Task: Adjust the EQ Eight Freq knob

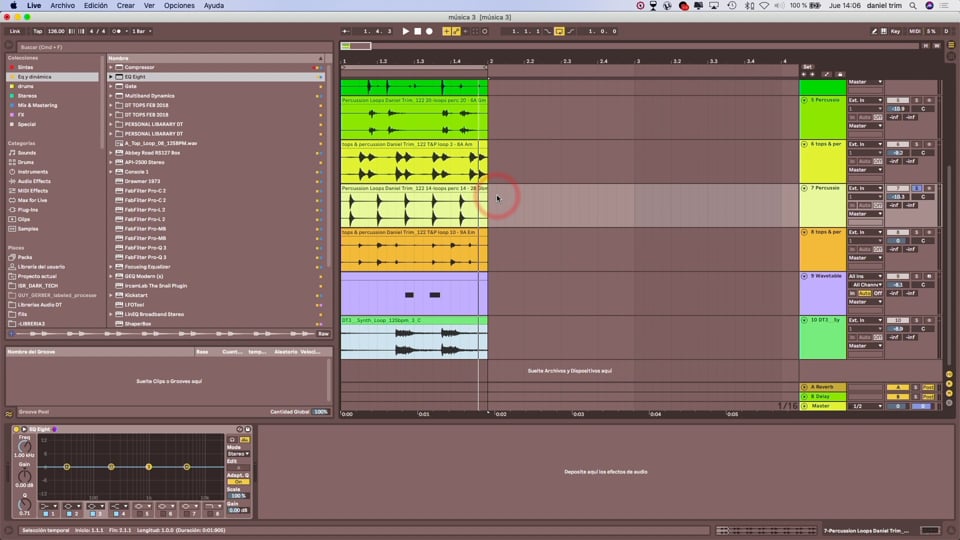Action: 24,447
